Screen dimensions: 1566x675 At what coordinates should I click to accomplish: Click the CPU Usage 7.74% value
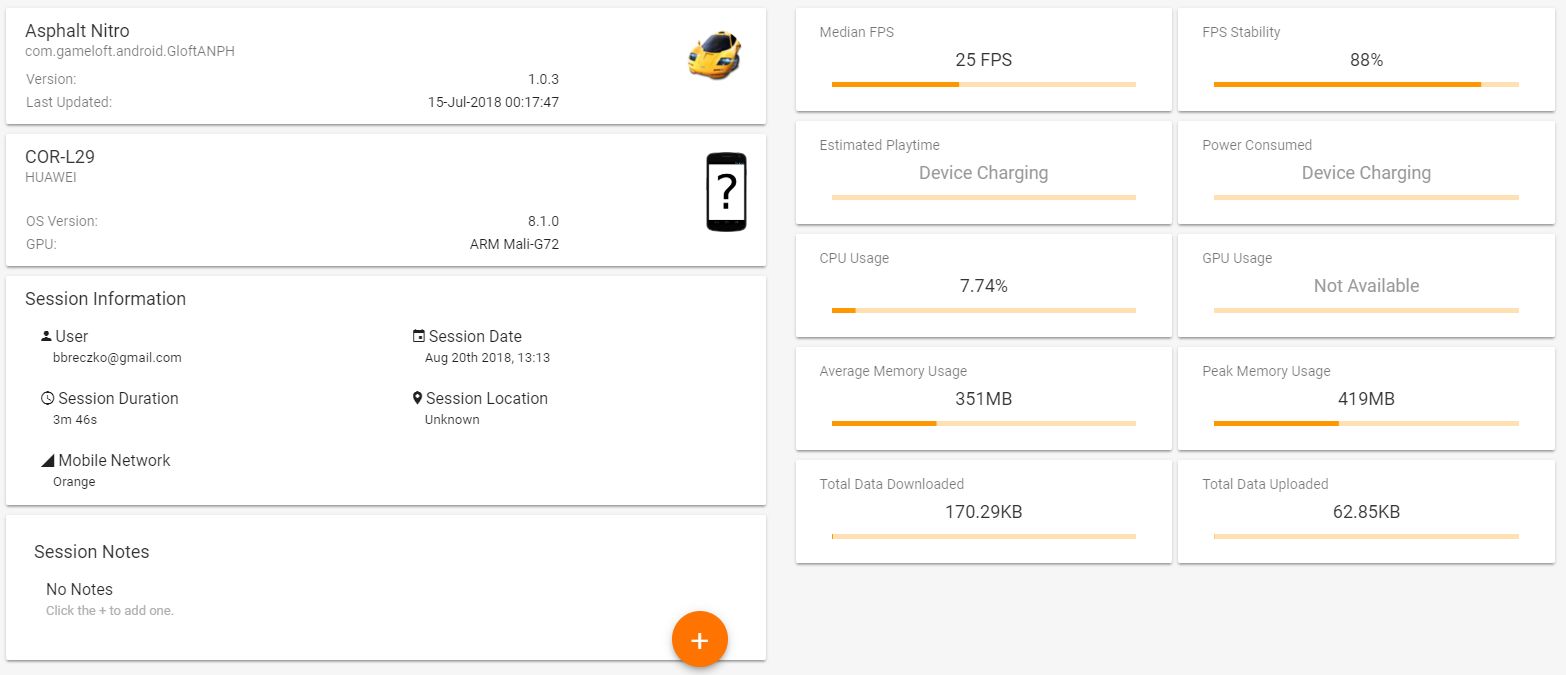[x=983, y=286]
